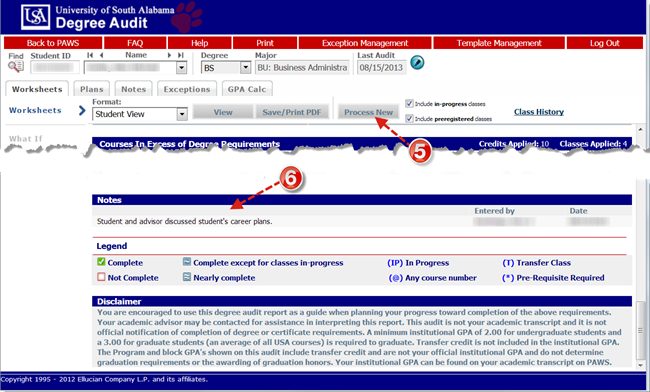This screenshot has width=650, height=392.
Task: Toggle Include in-progress classes checkbox
Action: tap(409, 104)
